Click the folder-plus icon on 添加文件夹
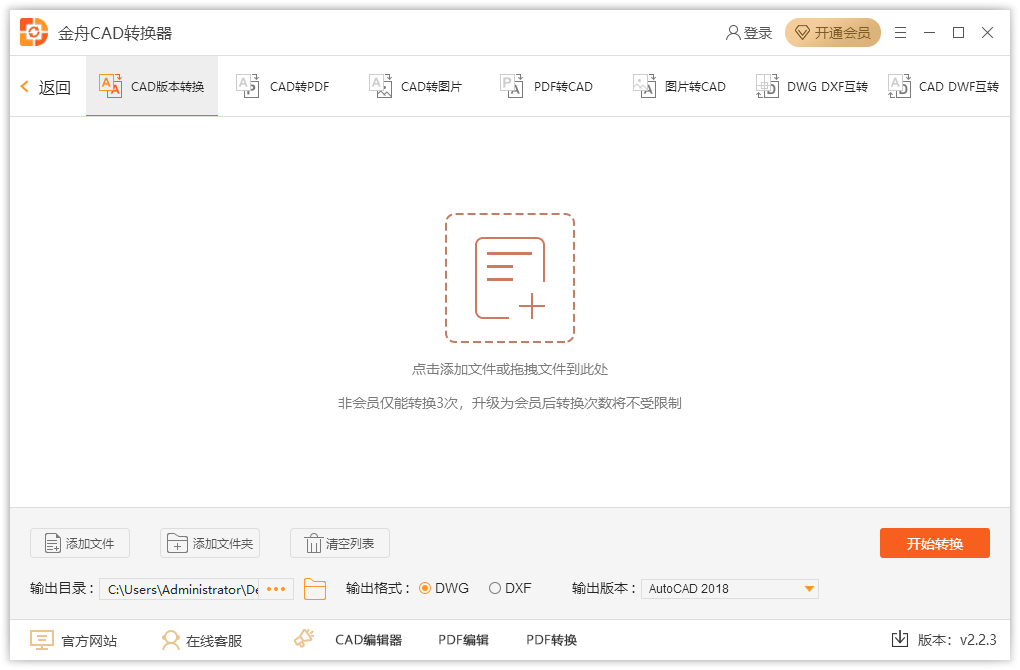This screenshot has height=670, width=1020. (177, 543)
